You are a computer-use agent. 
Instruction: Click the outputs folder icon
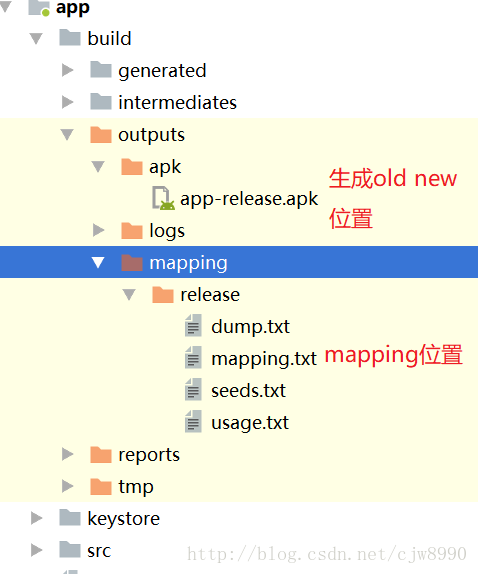tap(101, 135)
